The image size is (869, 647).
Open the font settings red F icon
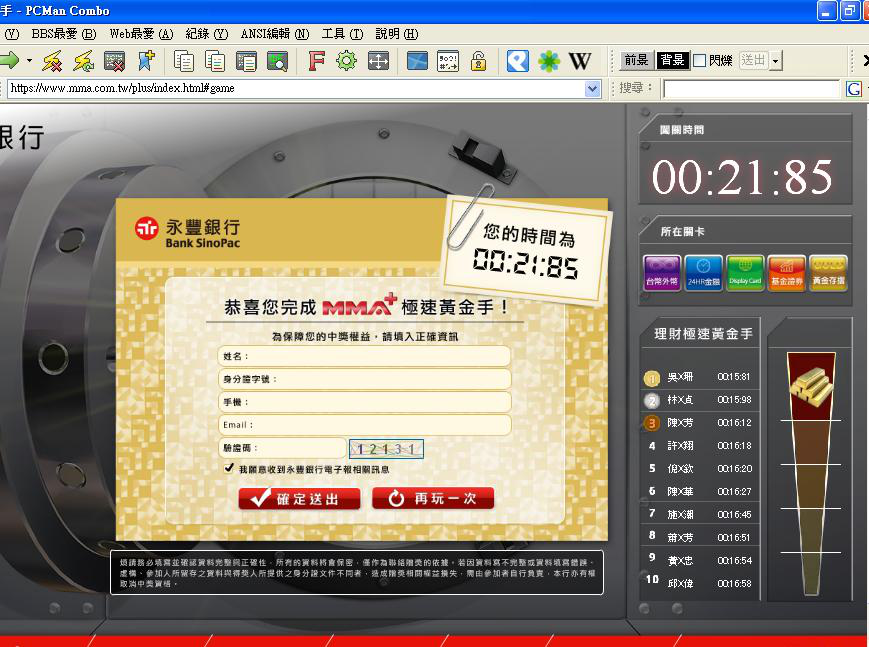pyautogui.click(x=316, y=60)
